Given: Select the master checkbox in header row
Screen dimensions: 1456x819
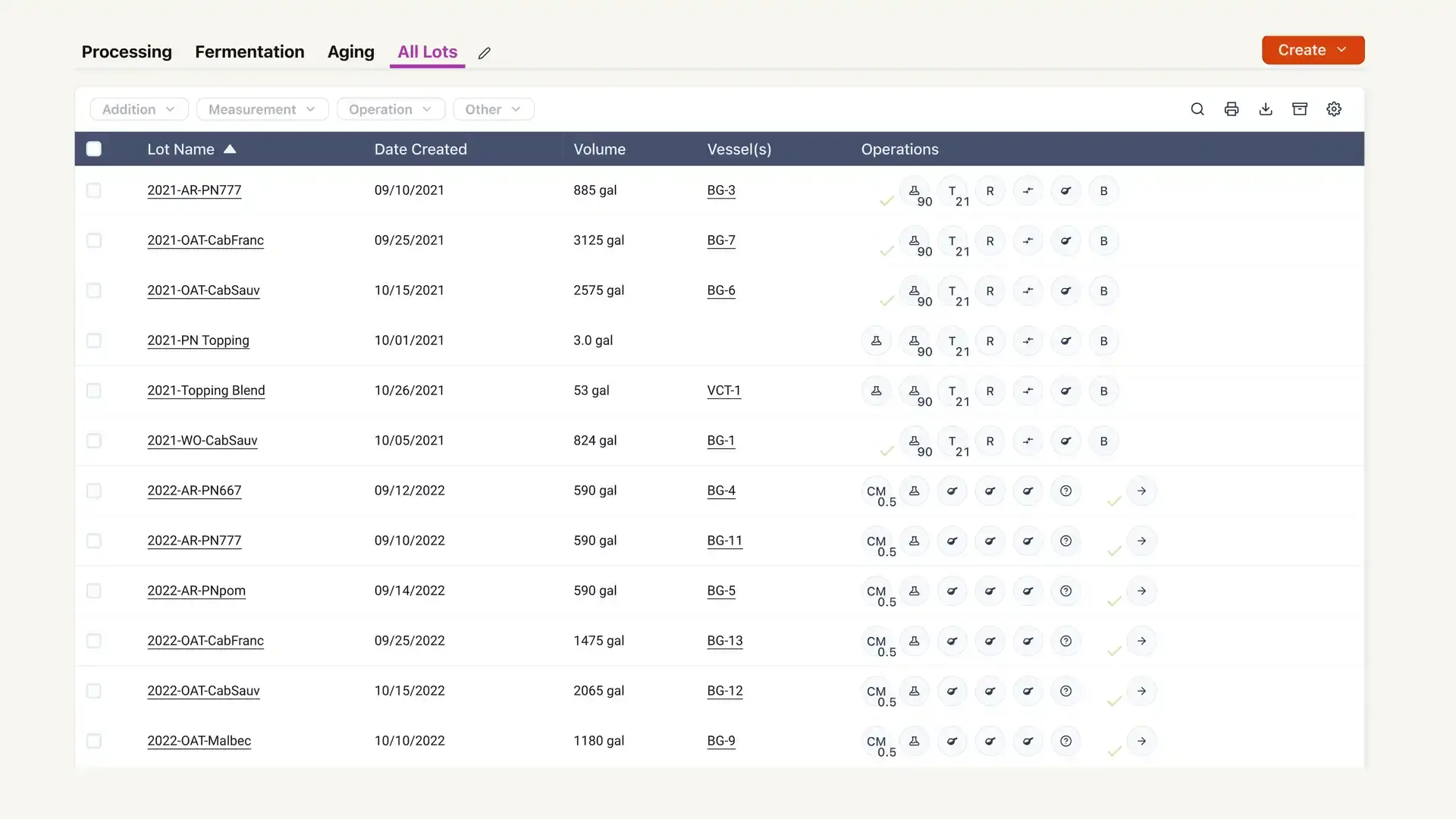Looking at the screenshot, I should [x=93, y=148].
